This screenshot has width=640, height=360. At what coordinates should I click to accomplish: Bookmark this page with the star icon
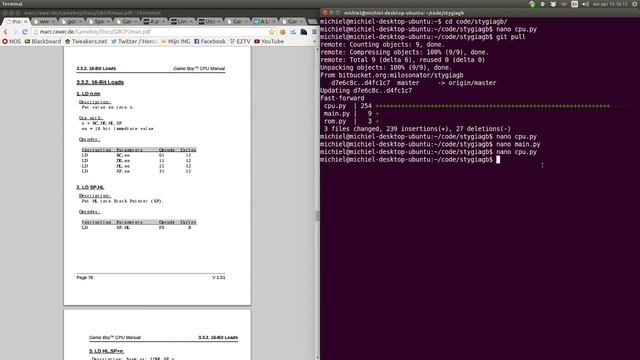coord(272,32)
